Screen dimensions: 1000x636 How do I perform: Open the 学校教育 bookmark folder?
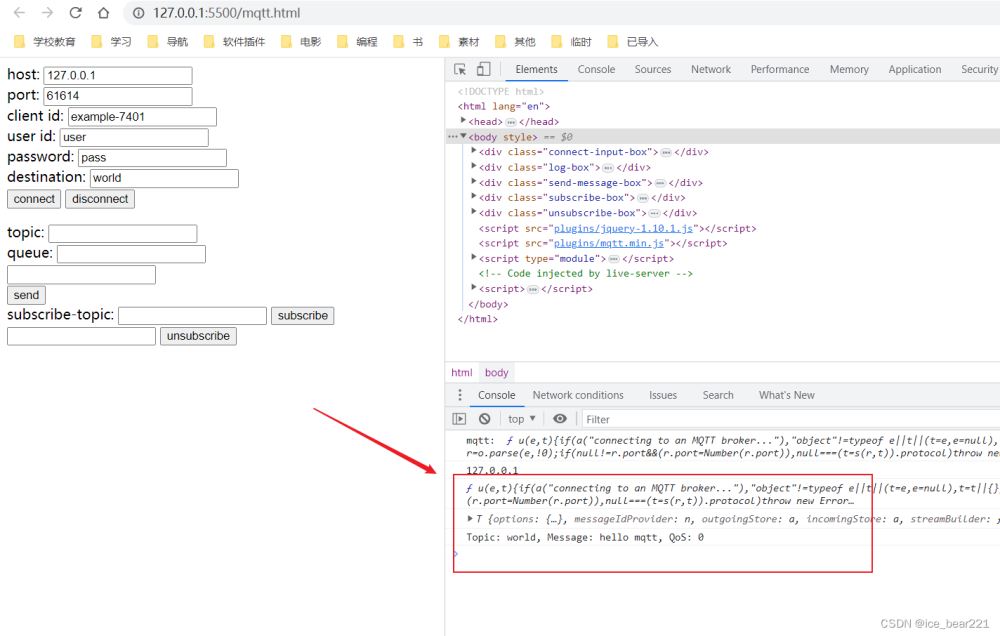[x=46, y=42]
